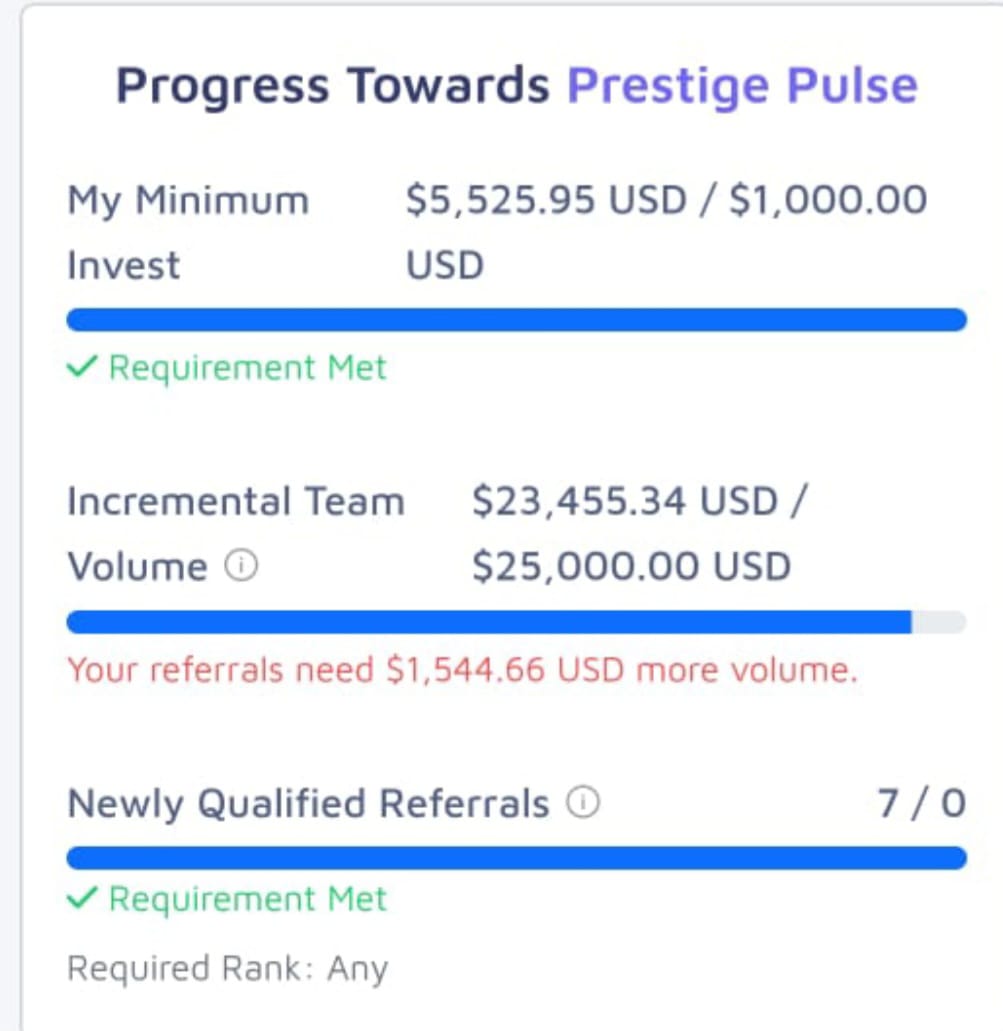This screenshot has height=1031, width=1003.
Task: Click the green checkmark under My Minimum Invest bar
Action: point(80,368)
